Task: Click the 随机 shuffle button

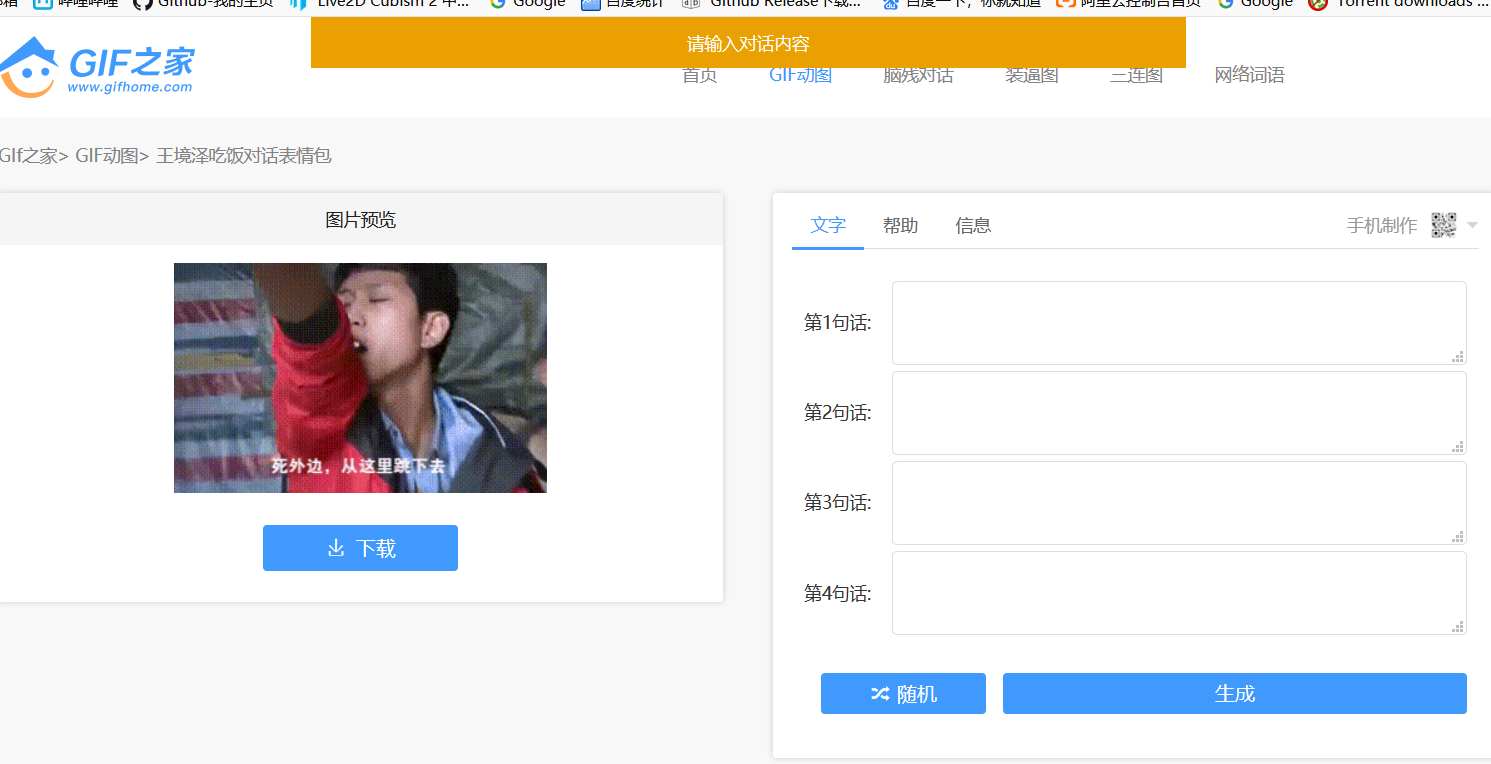Action: (903, 694)
